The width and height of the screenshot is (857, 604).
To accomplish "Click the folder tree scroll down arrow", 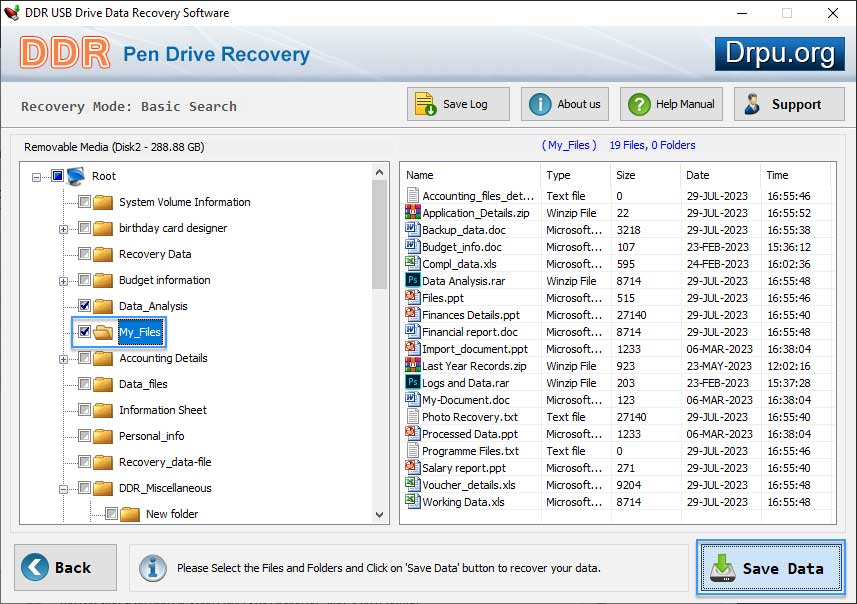I will (380, 514).
